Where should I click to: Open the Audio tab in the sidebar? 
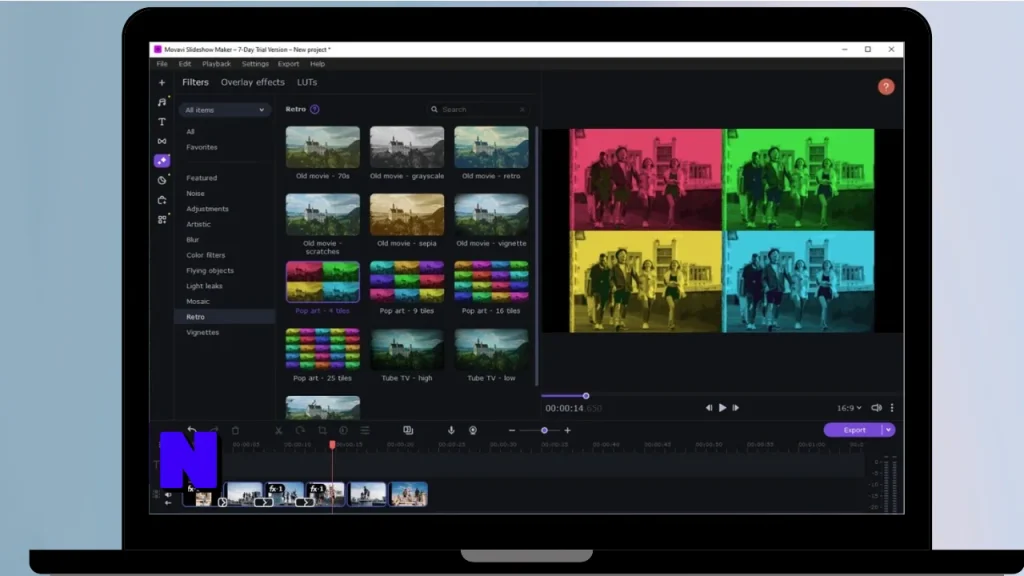(161, 102)
